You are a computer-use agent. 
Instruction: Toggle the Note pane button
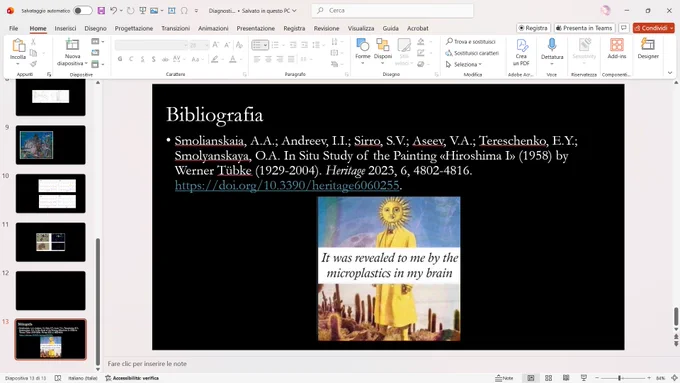click(x=504, y=378)
